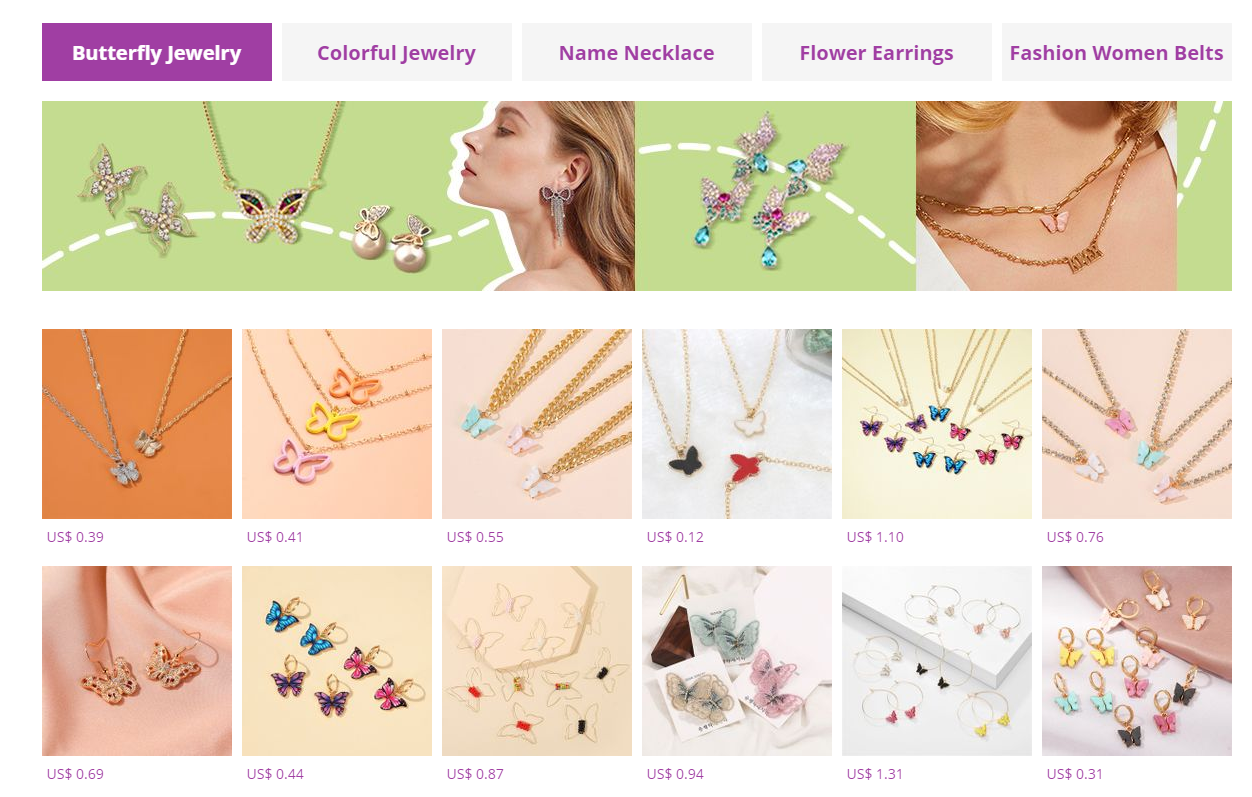Click the US$ 0.55 price label
This screenshot has width=1252, height=797.
click(x=475, y=537)
